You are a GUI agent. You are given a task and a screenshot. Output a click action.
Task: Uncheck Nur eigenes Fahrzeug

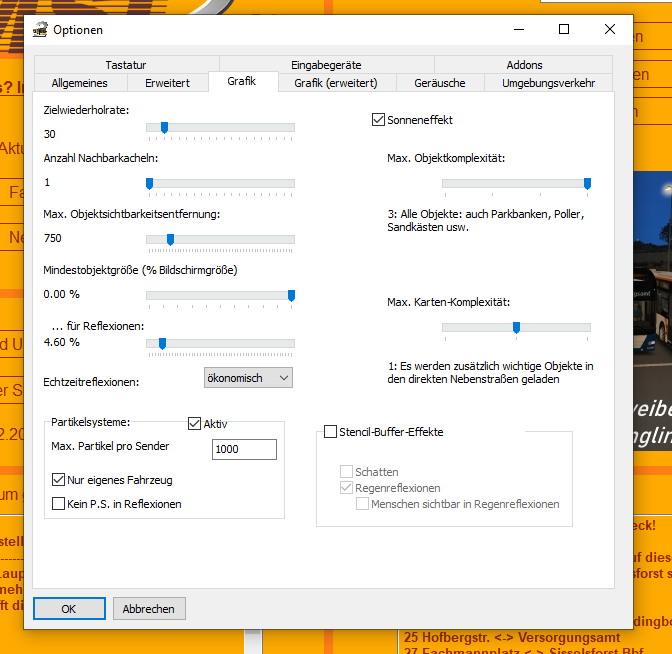[58, 480]
